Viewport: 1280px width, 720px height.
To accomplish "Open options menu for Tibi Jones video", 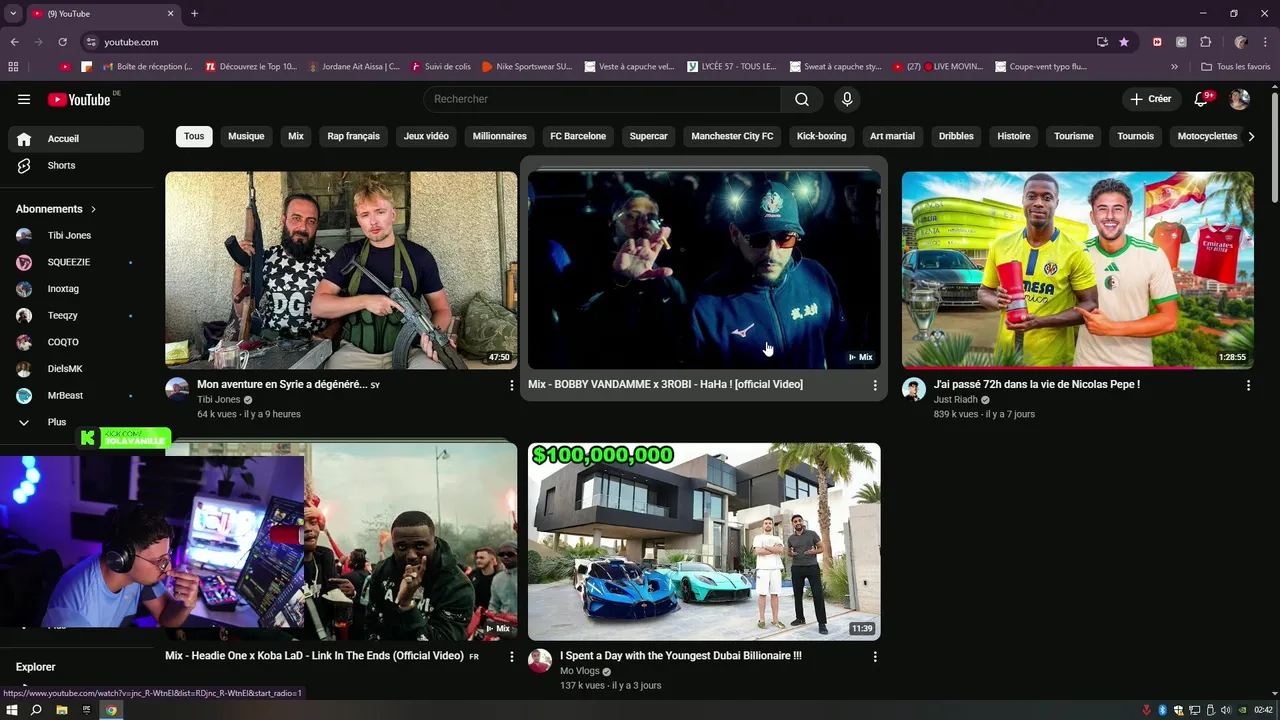I will (512, 385).
